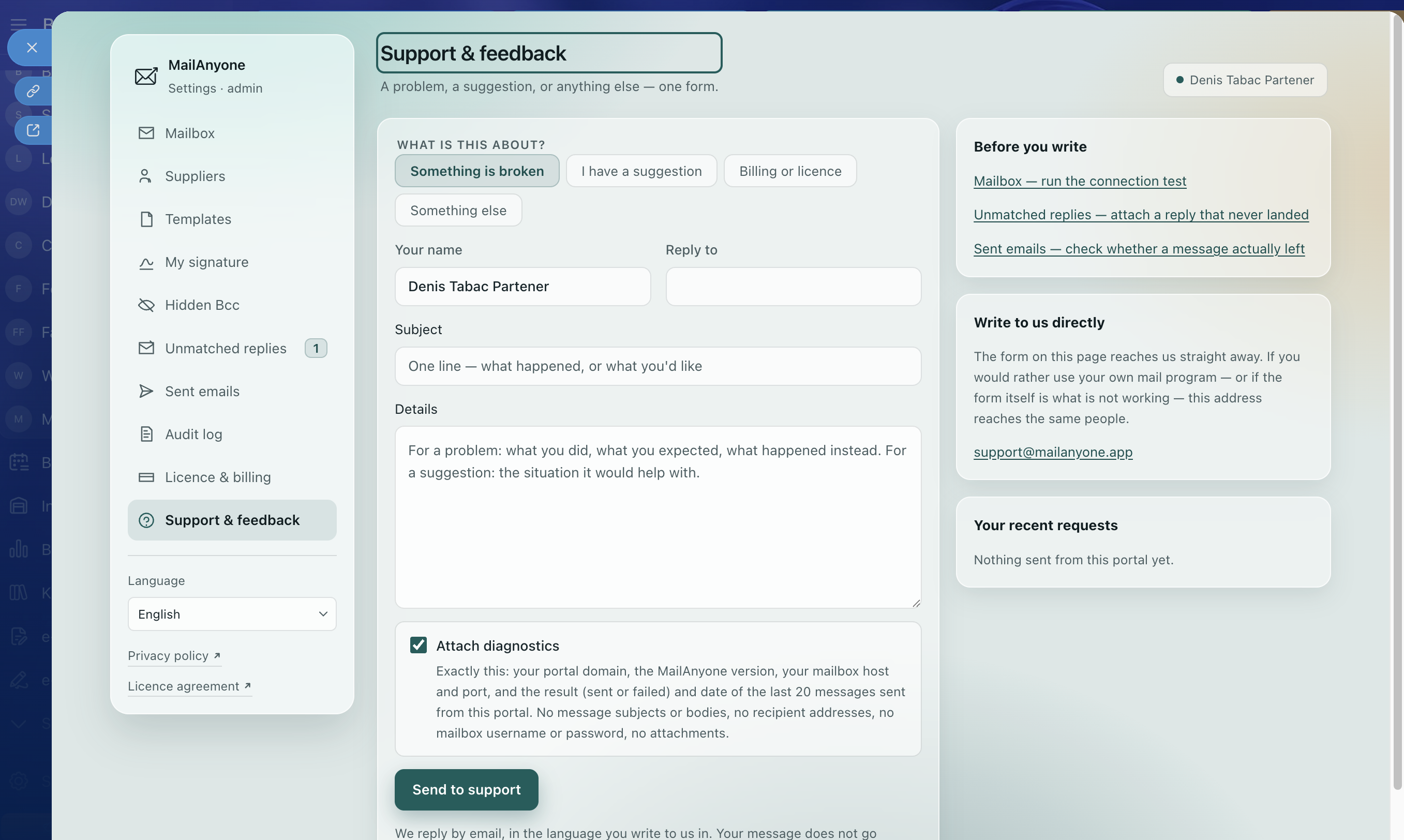Click the calendar icon in the background sidebar
The height and width of the screenshot is (840, 1404).
19,462
